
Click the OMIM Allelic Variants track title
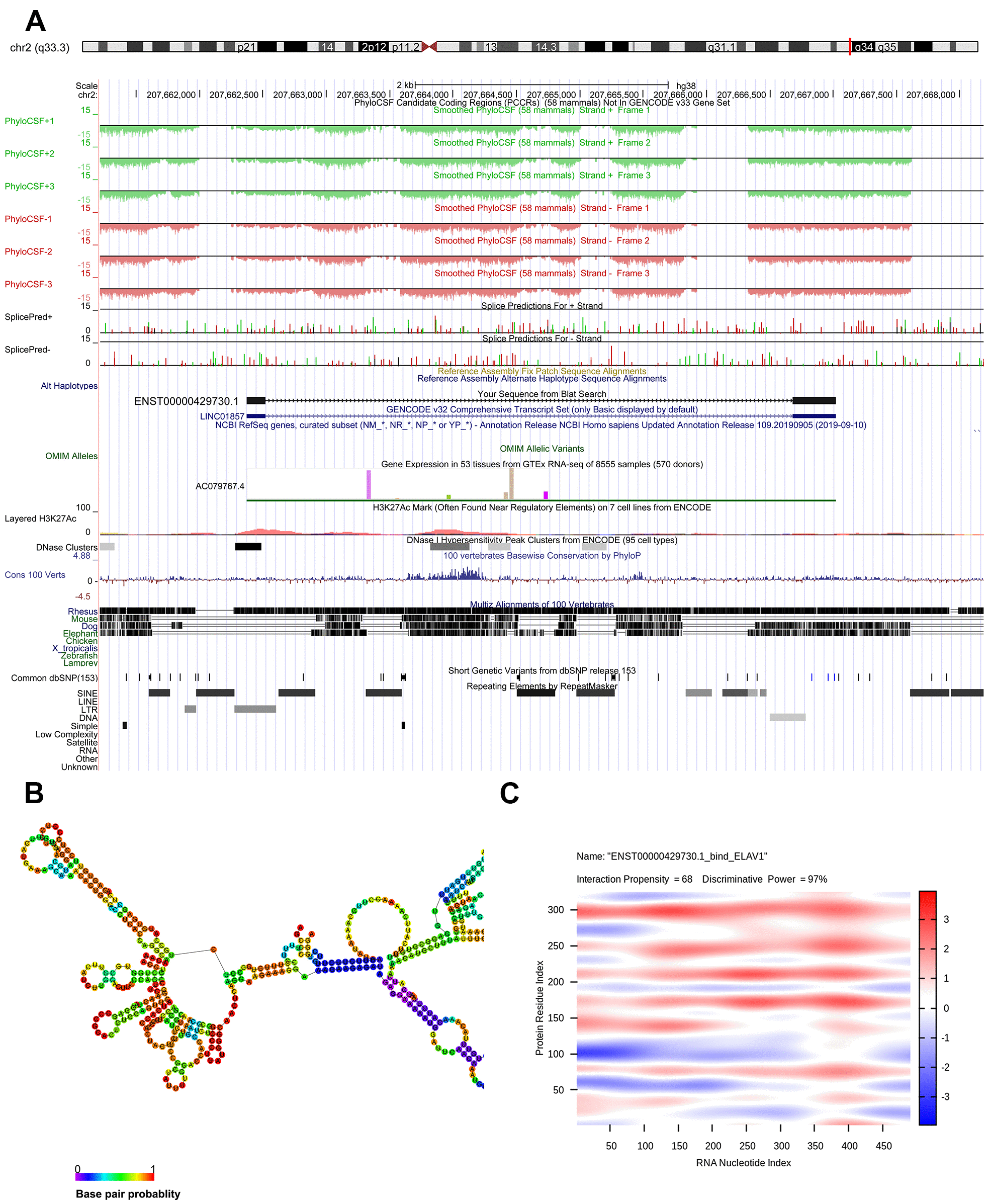point(542,449)
